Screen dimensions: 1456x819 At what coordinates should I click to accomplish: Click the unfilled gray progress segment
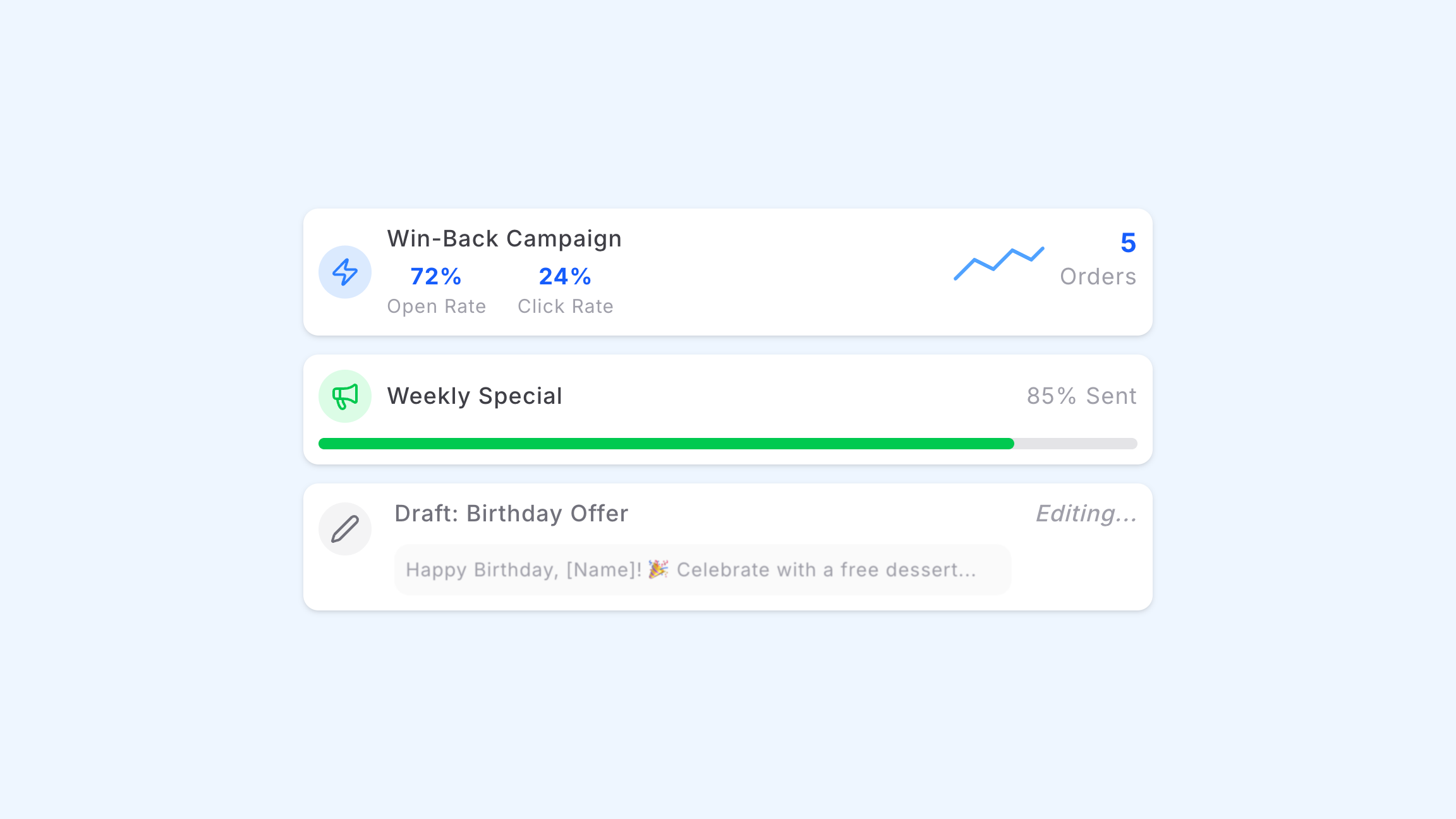pos(1076,444)
